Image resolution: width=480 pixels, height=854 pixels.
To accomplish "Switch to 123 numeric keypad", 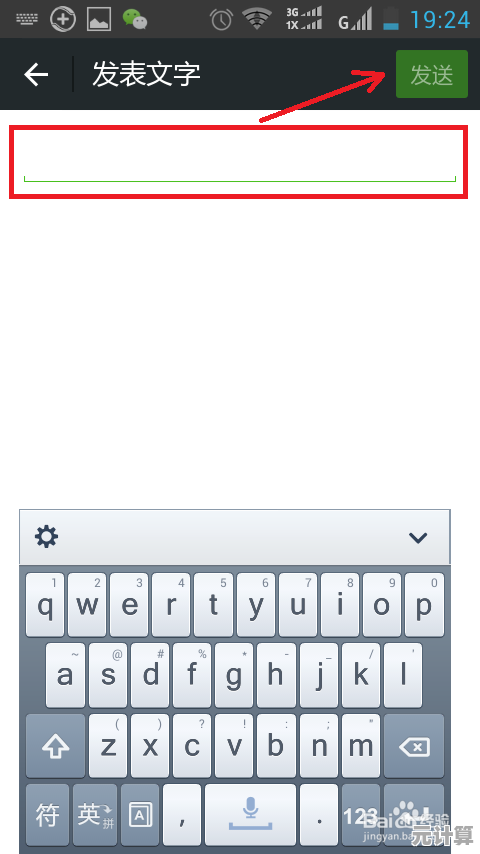I will click(x=360, y=815).
